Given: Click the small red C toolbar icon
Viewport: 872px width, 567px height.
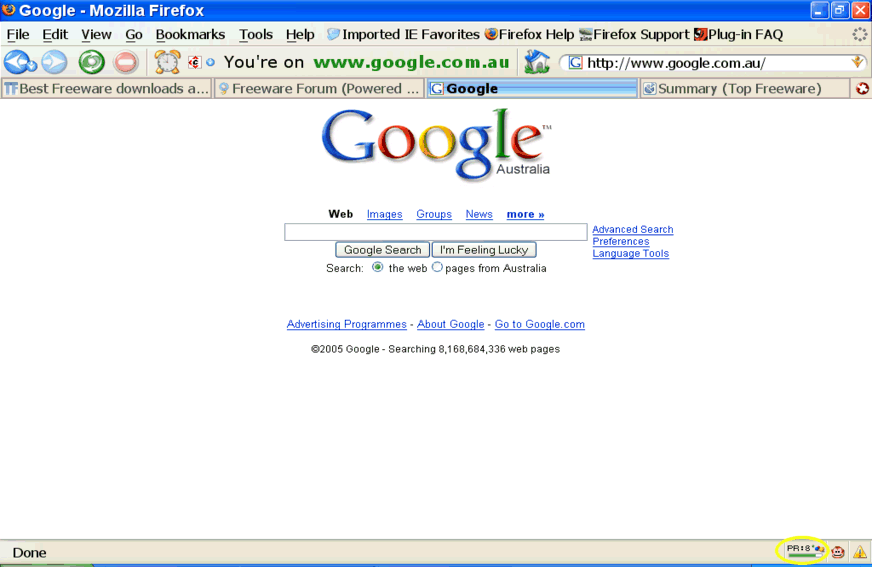Looking at the screenshot, I should pos(194,62).
